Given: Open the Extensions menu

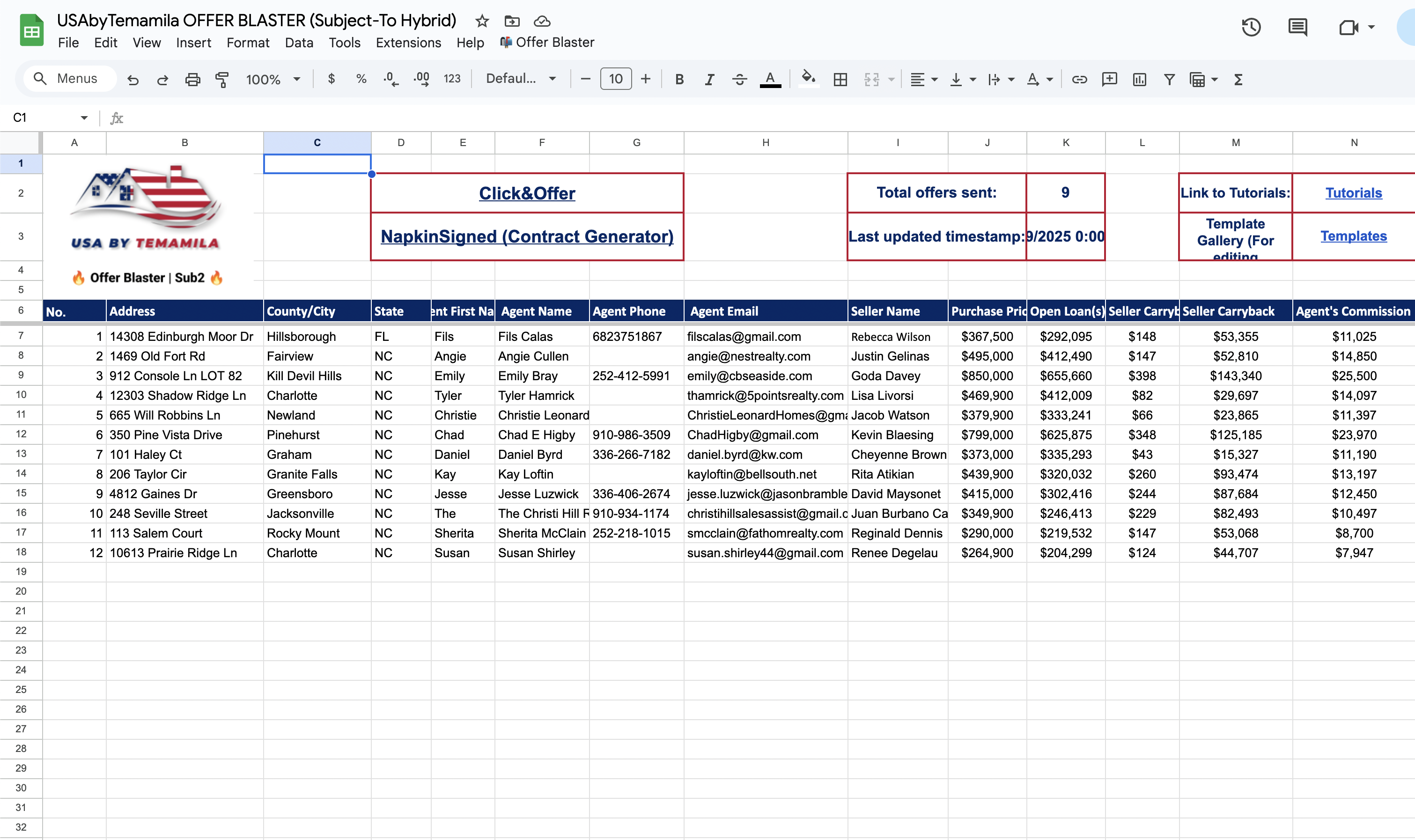Looking at the screenshot, I should click(408, 43).
